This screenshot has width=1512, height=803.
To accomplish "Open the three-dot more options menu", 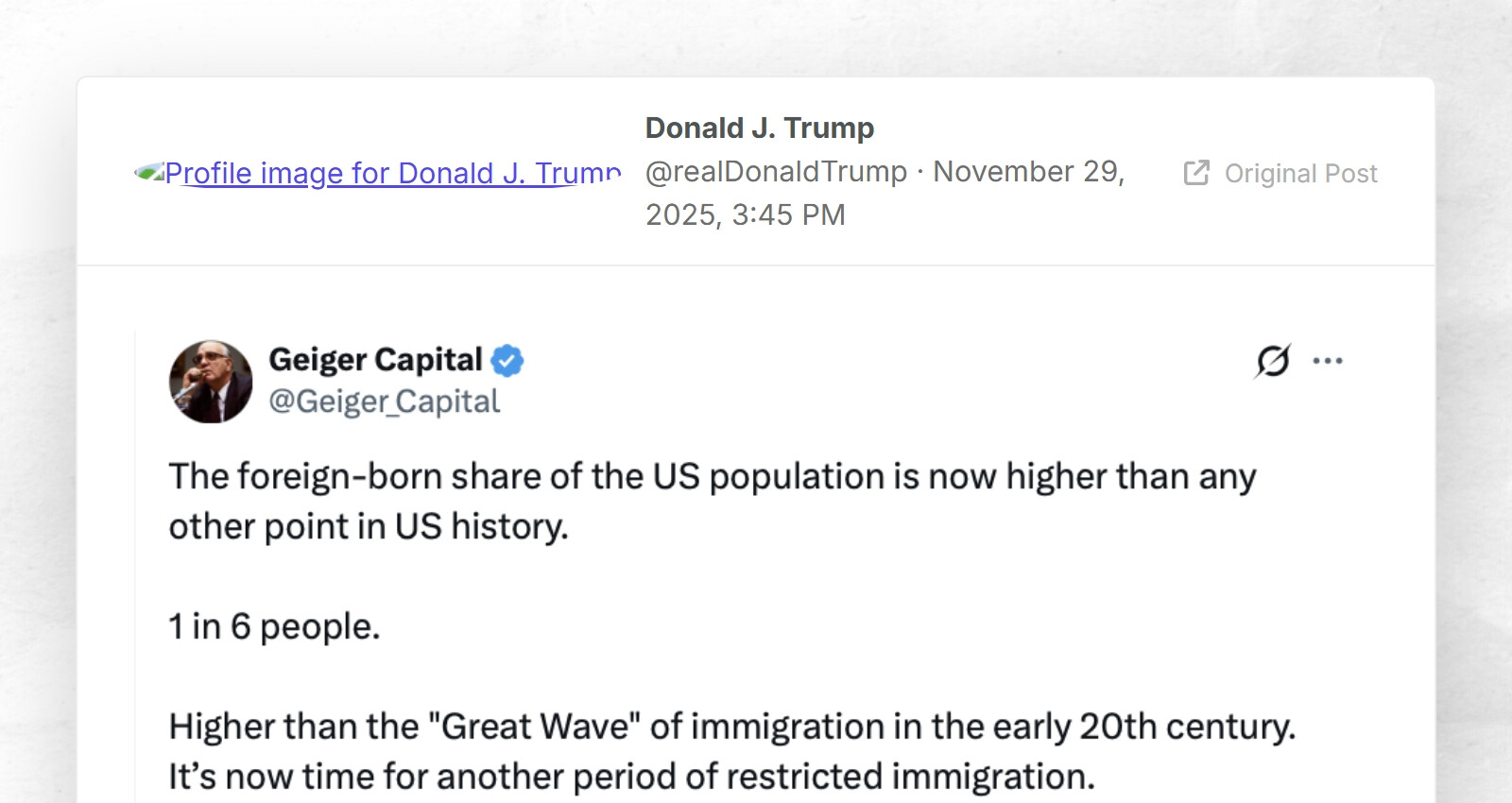I will [1328, 360].
